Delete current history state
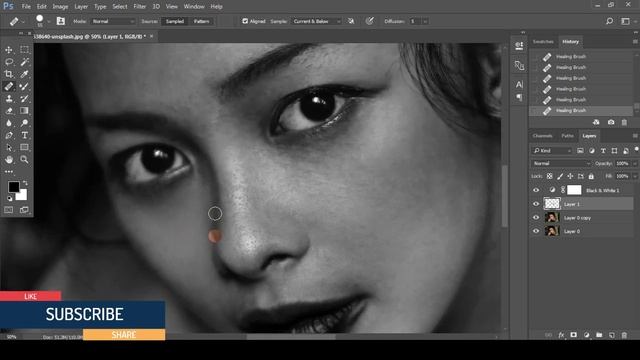Screen dimensions: 640x360 pyautogui.click(x=624, y=122)
